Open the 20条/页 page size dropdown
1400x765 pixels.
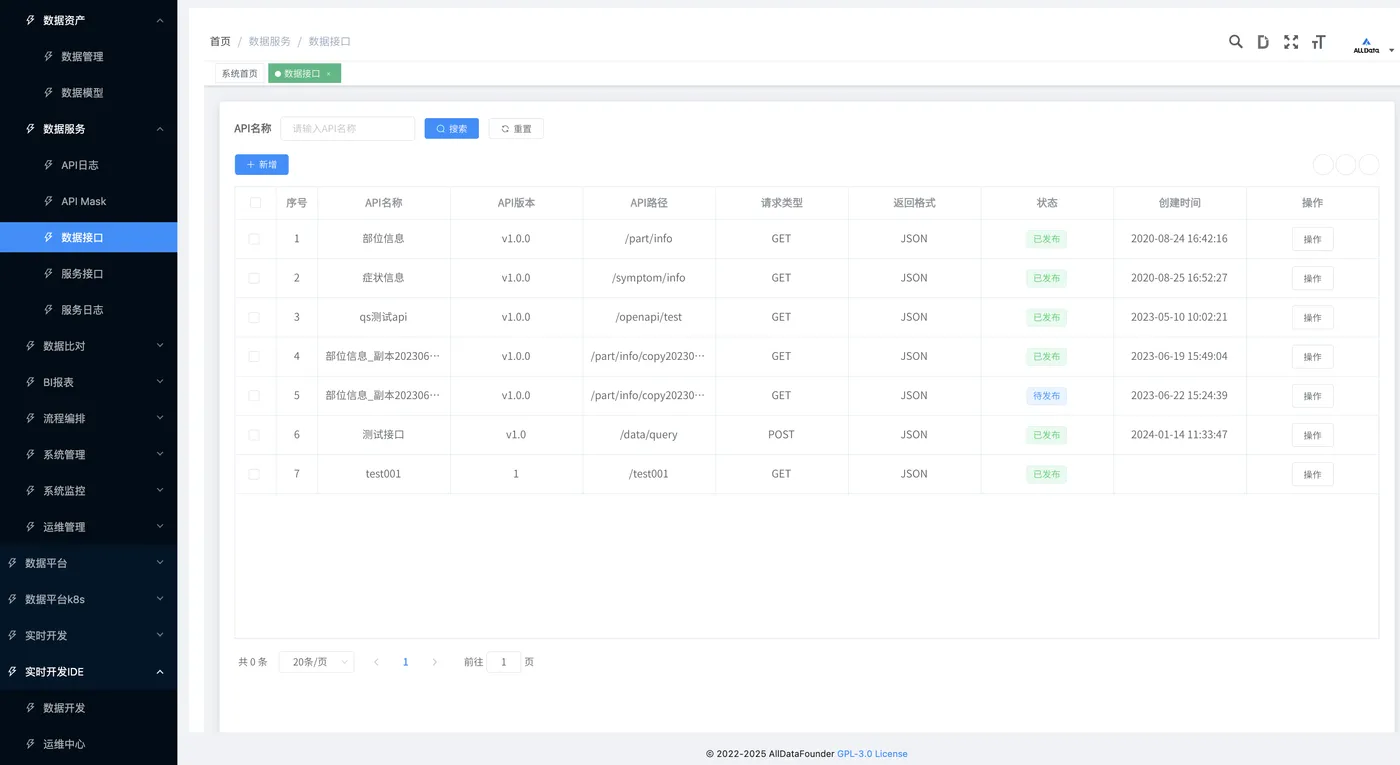316,662
